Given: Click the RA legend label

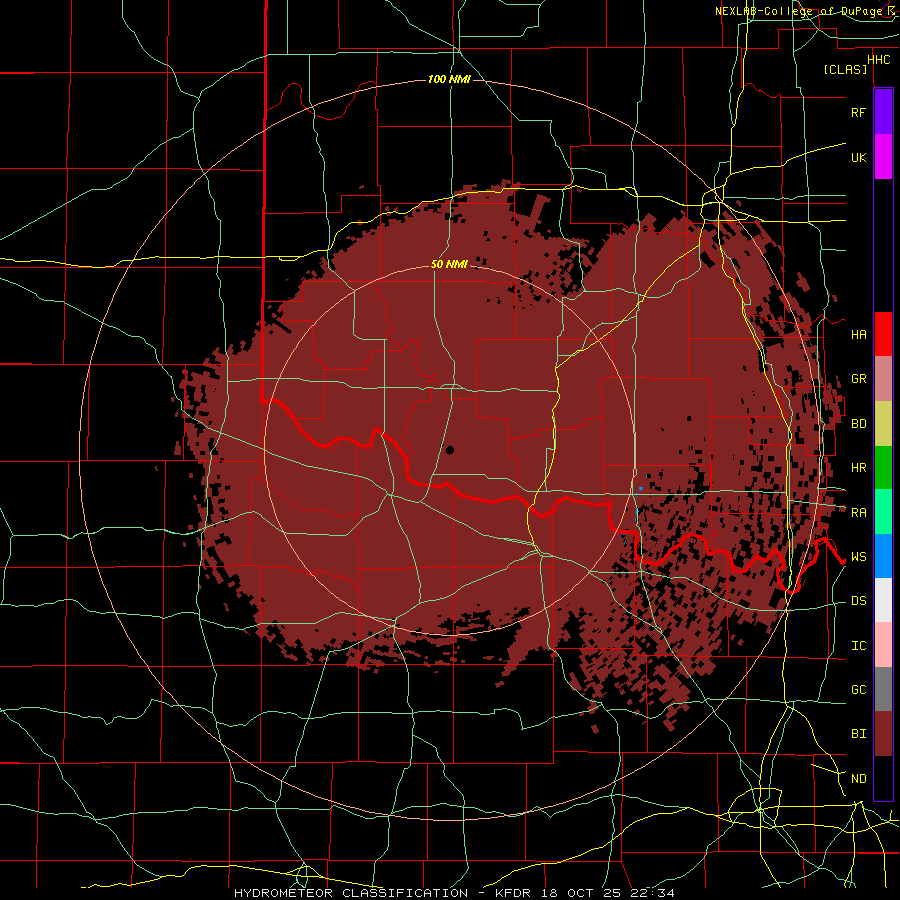Looking at the screenshot, I should [x=858, y=513].
